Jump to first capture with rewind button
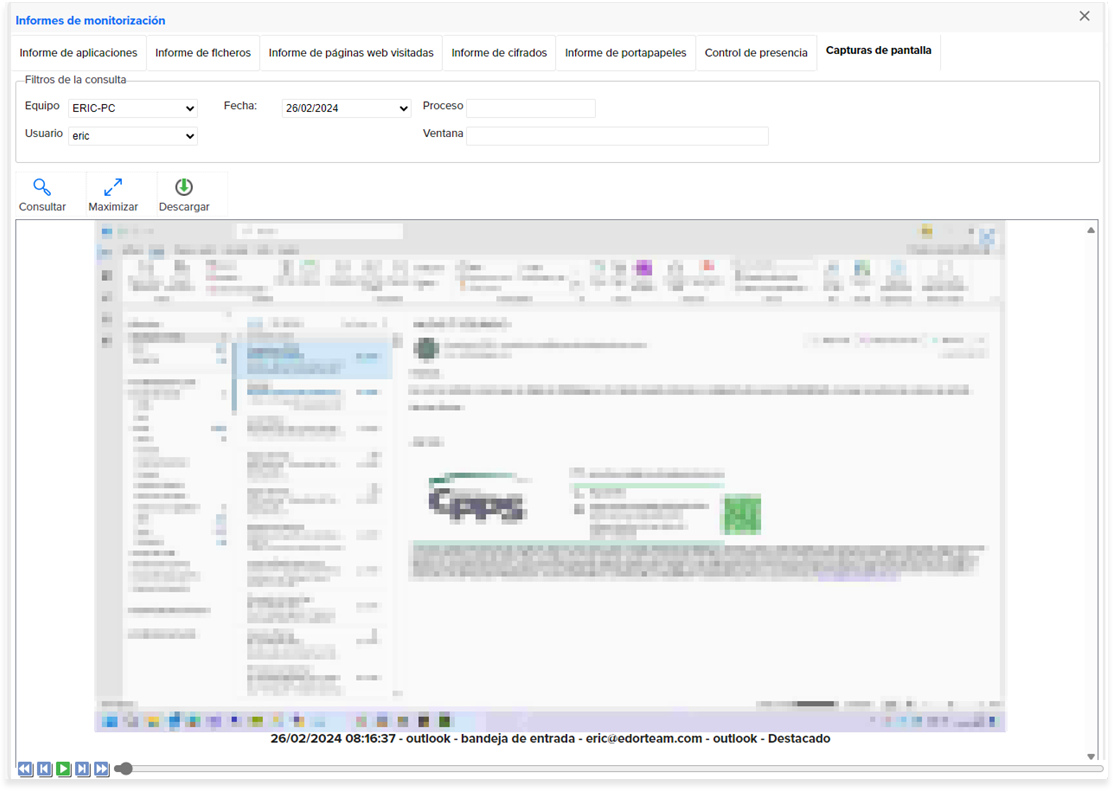The image size is (1113, 791). tap(25, 769)
